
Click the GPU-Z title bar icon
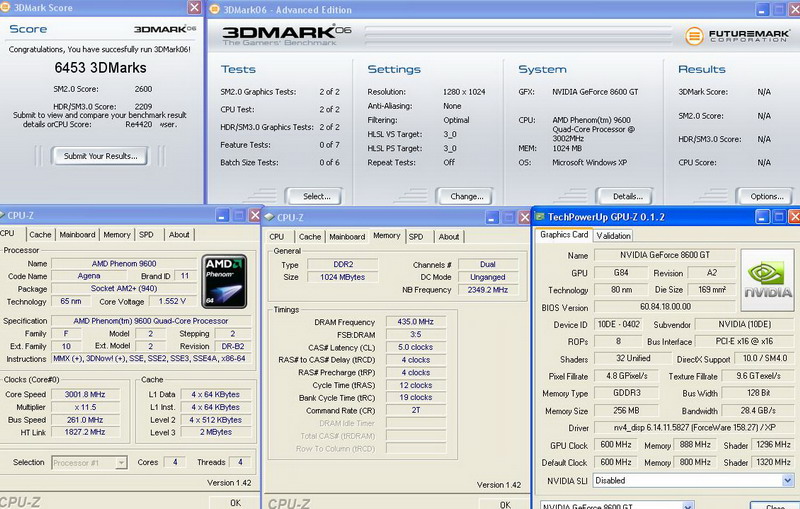pyautogui.click(x=539, y=217)
